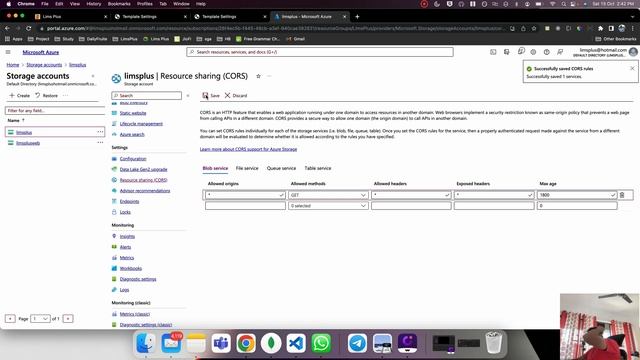Open the Microsoft Azure home link

(x=40, y=52)
